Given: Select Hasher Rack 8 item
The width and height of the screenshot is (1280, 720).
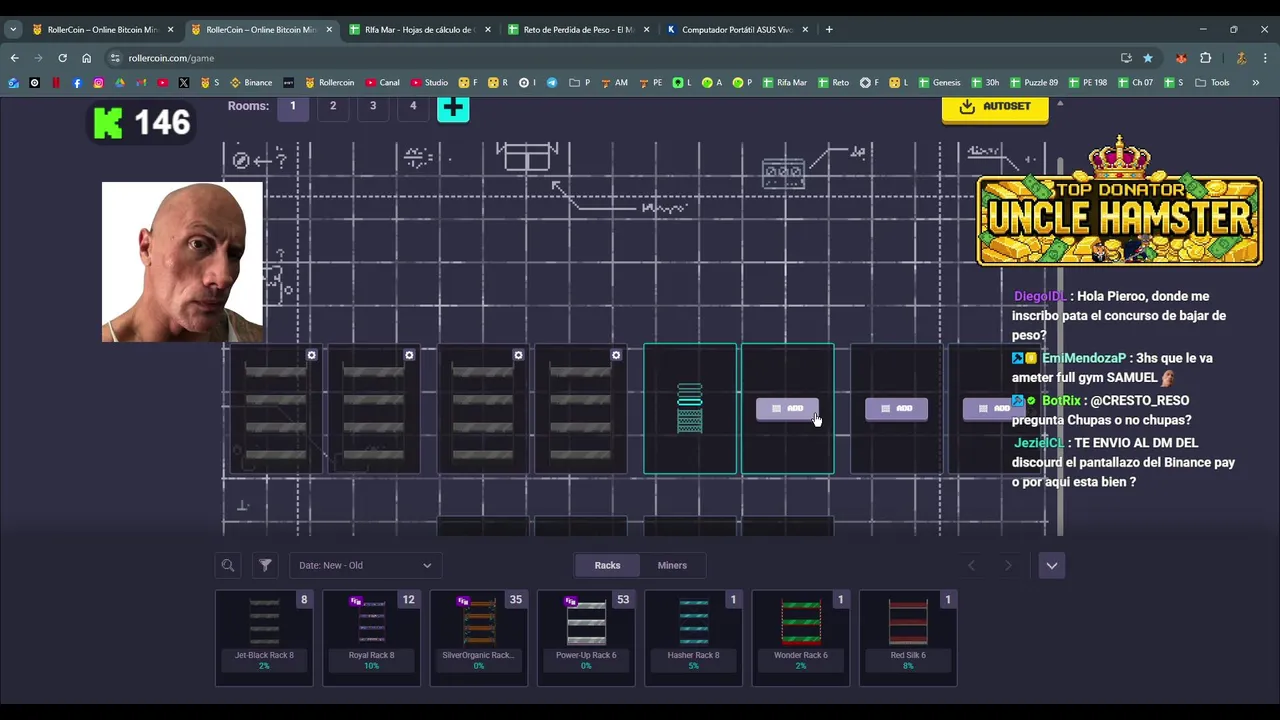Looking at the screenshot, I should (x=693, y=638).
